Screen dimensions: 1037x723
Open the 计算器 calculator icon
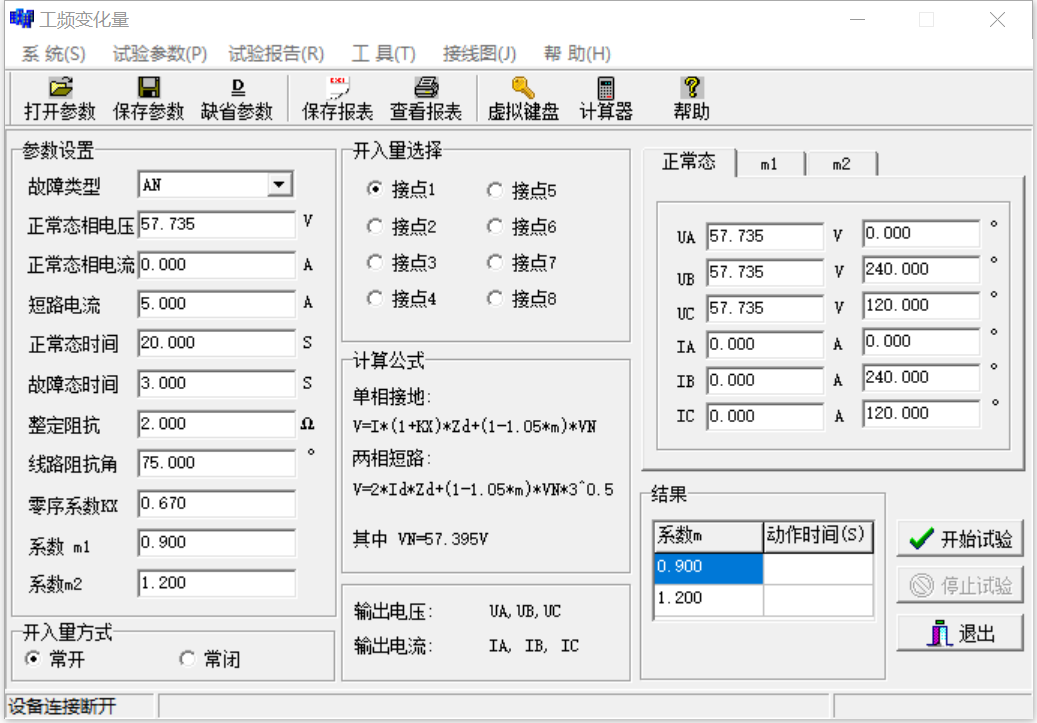(606, 88)
